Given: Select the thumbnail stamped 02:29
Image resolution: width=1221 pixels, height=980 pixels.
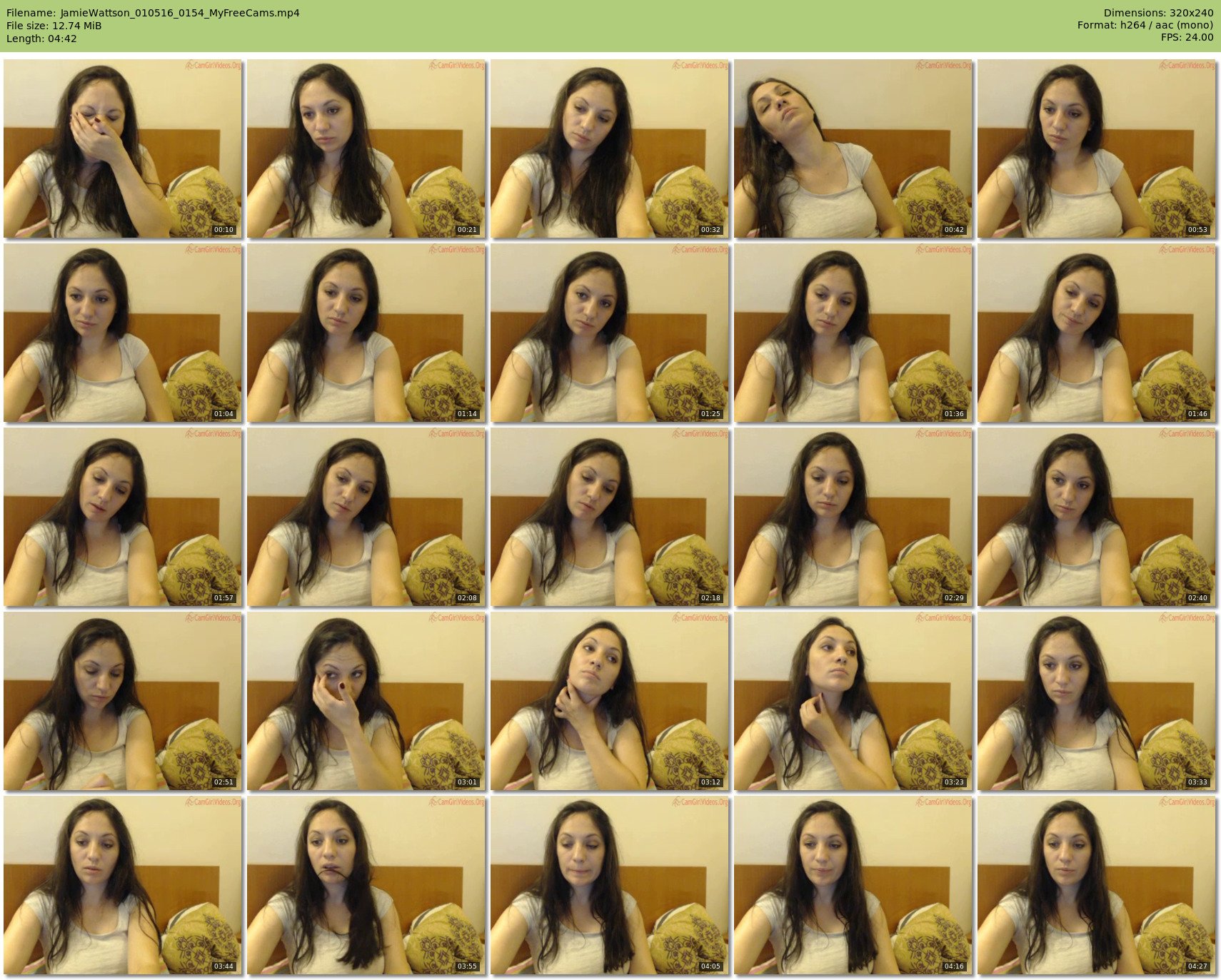Looking at the screenshot, I should pos(853,517).
